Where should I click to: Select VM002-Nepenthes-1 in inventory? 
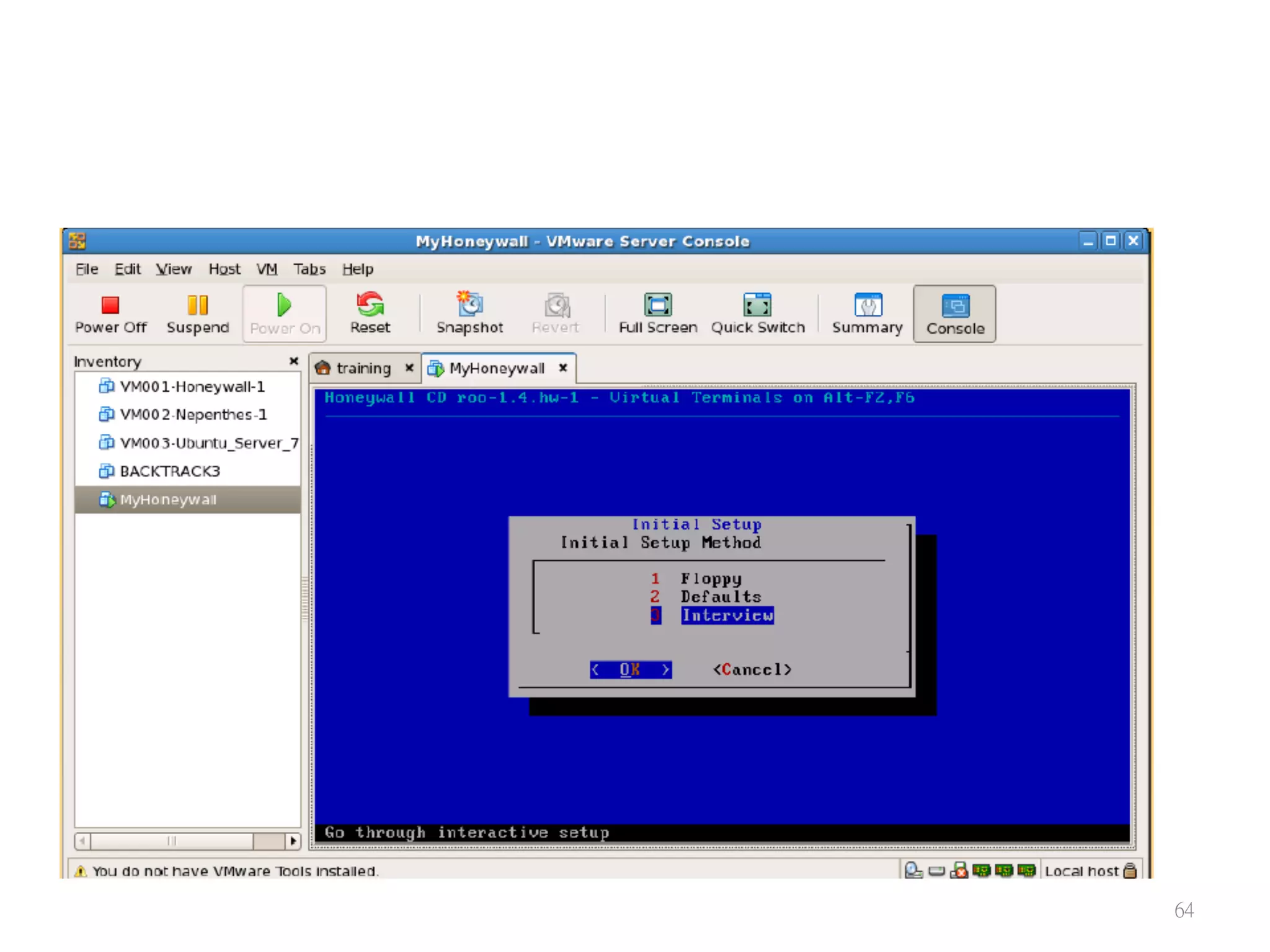coord(192,415)
